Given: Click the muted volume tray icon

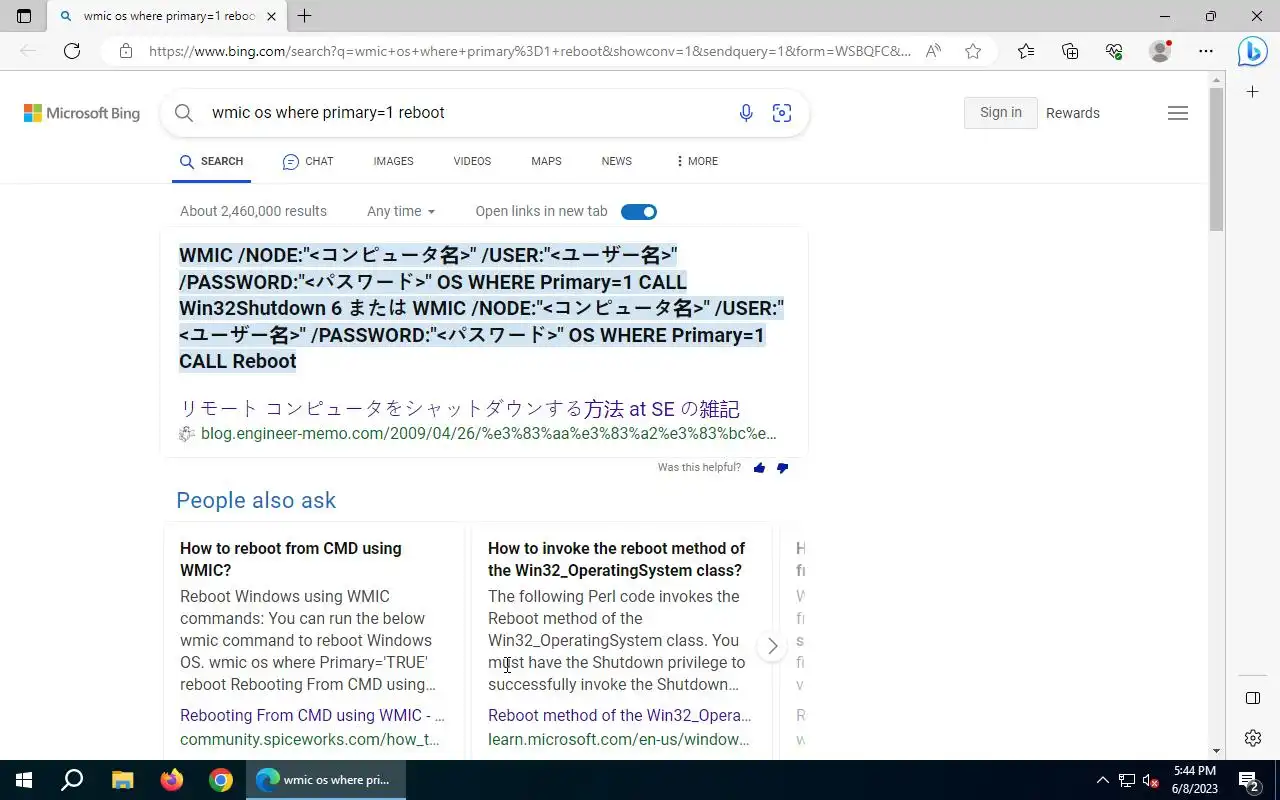Looking at the screenshot, I should 1151,780.
